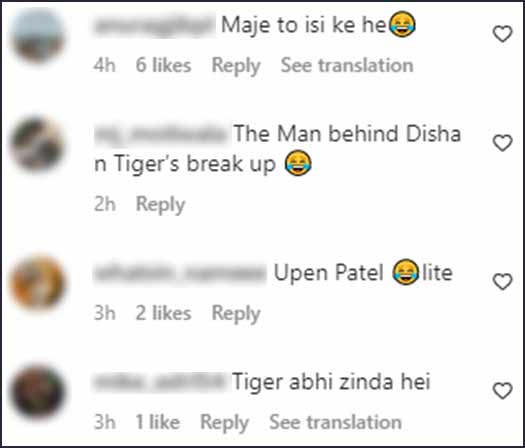The width and height of the screenshot is (525, 448).
Task: Reply to the Upen Patel lite comment
Action: (236, 314)
